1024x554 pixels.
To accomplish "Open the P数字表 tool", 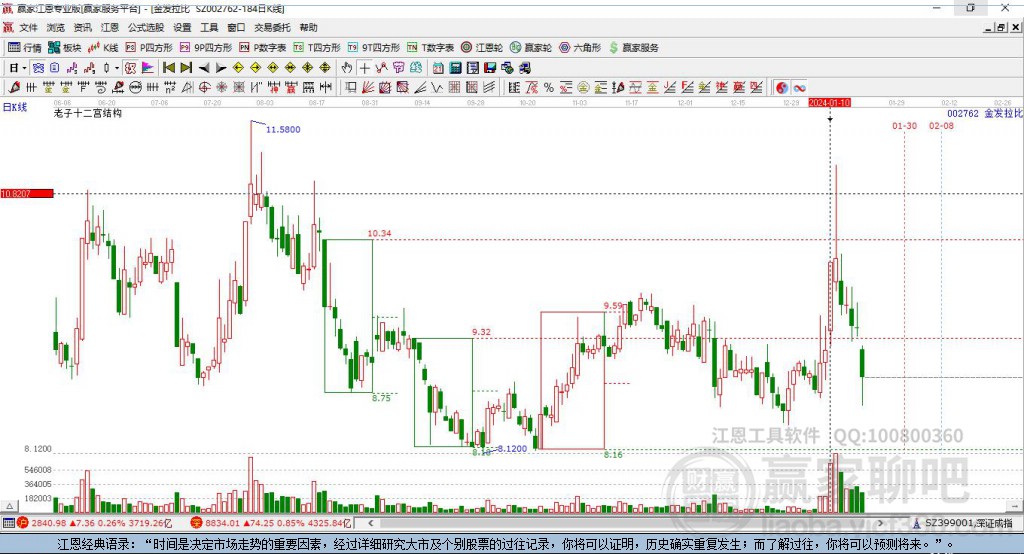I will click(263, 48).
